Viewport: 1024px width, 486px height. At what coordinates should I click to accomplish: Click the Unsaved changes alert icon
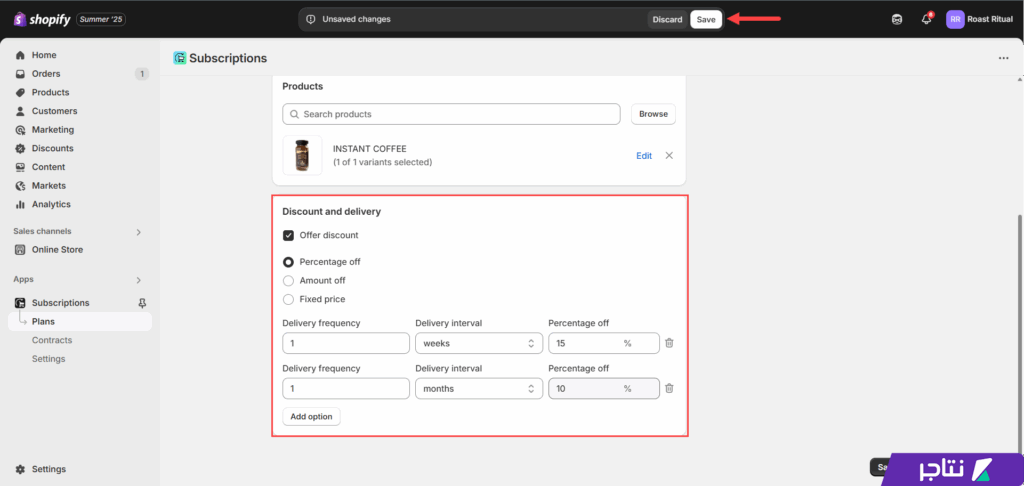pos(311,20)
